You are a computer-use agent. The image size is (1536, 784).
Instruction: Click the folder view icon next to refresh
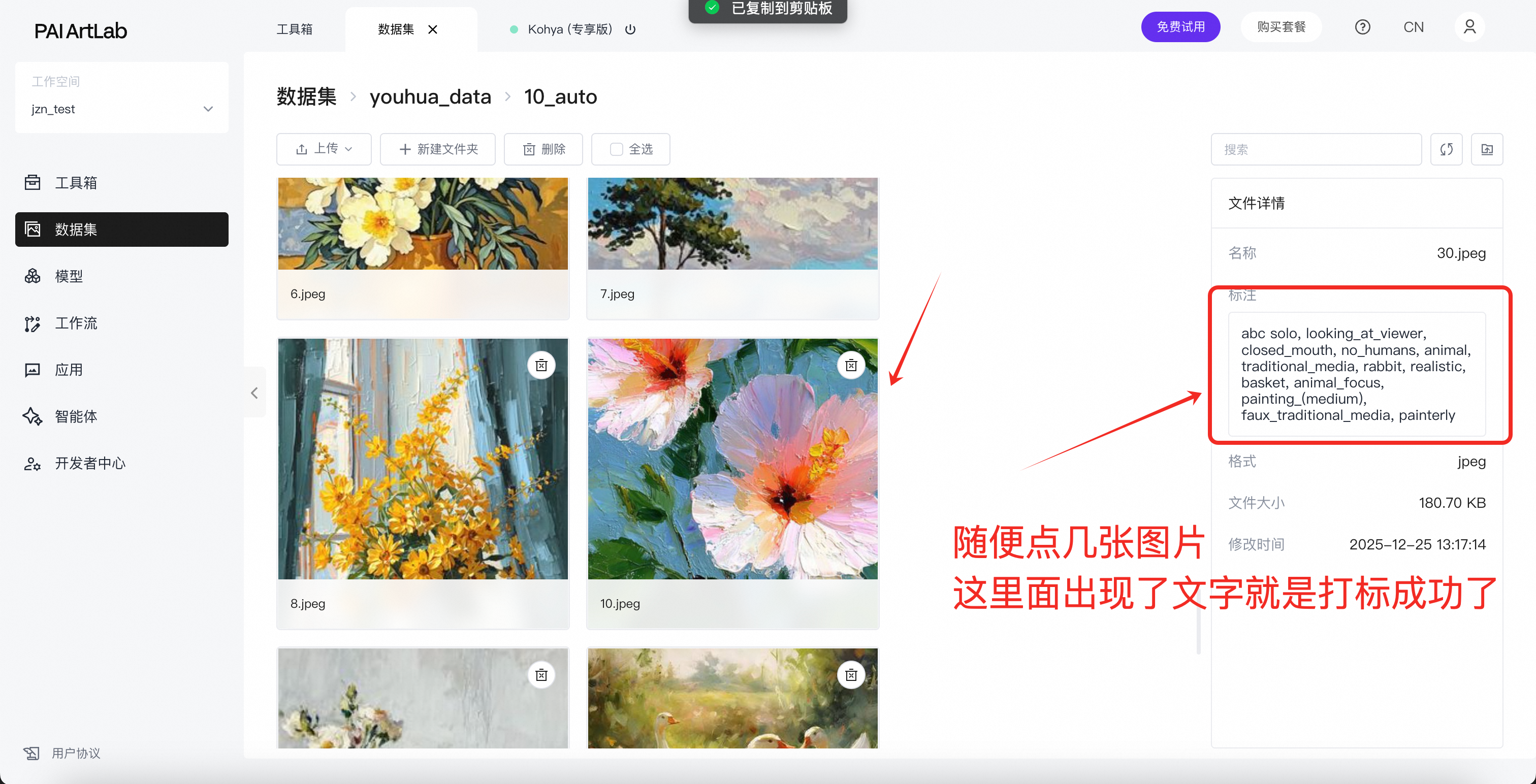pos(1487,149)
